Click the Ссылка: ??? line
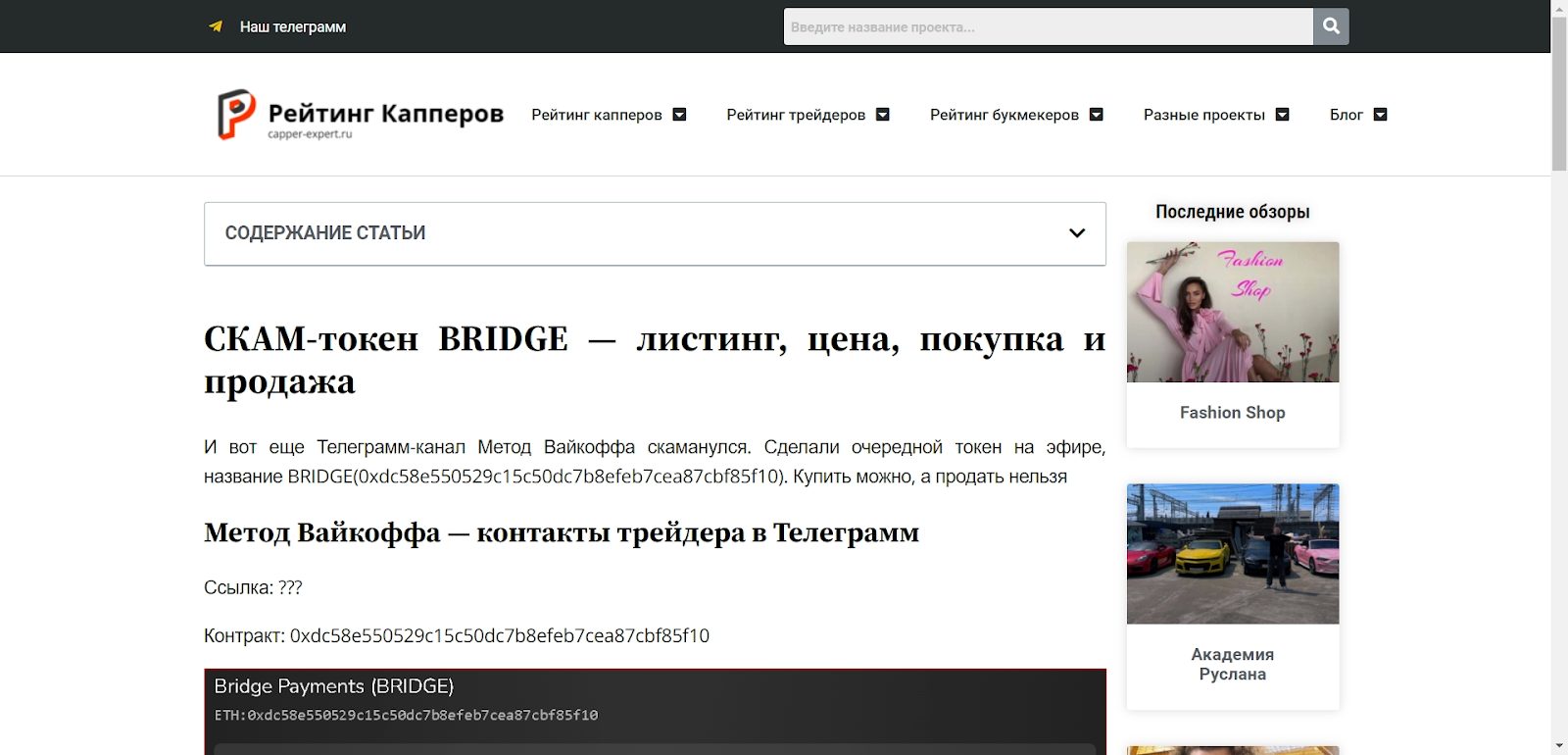Image resolution: width=1568 pixels, height=755 pixels. 253,587
